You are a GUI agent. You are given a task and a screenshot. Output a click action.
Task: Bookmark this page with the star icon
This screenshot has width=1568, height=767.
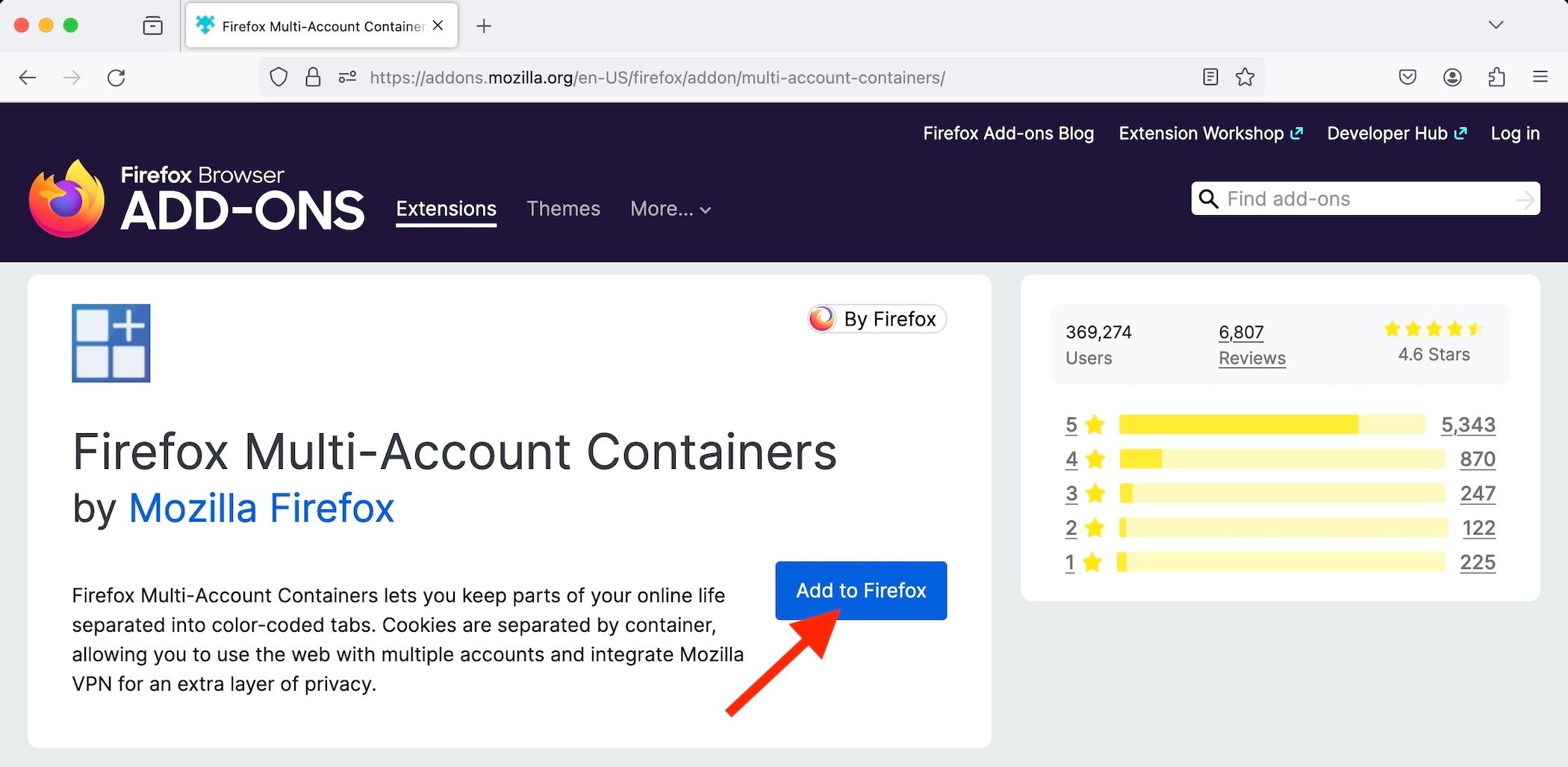1245,77
